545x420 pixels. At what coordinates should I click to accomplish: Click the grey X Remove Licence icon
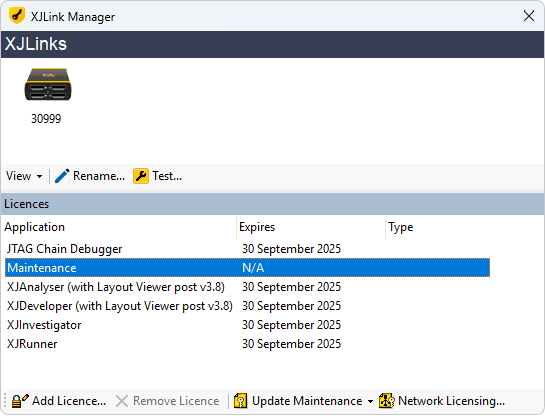tap(122, 401)
